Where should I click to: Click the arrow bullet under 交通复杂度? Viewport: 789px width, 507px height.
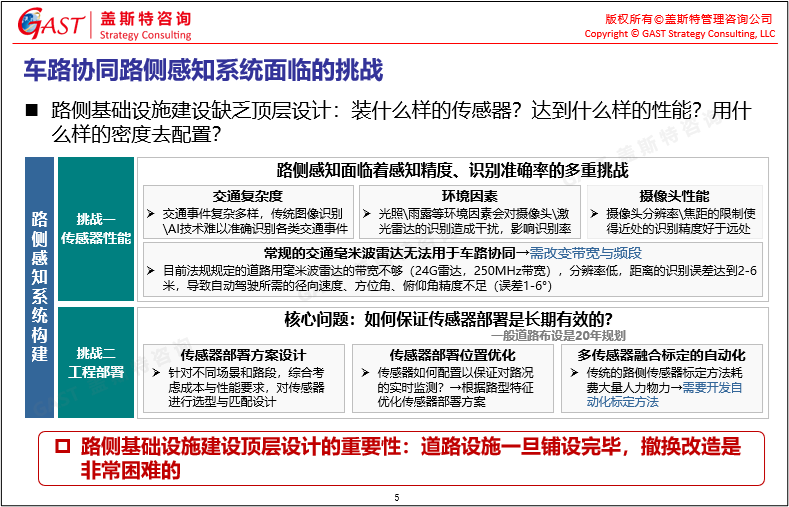click(150, 214)
